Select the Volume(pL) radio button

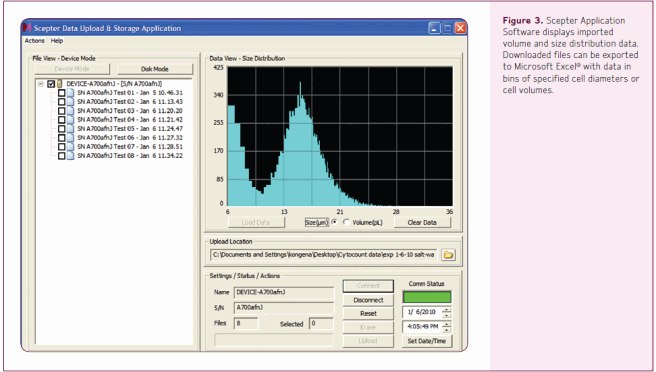click(x=346, y=222)
